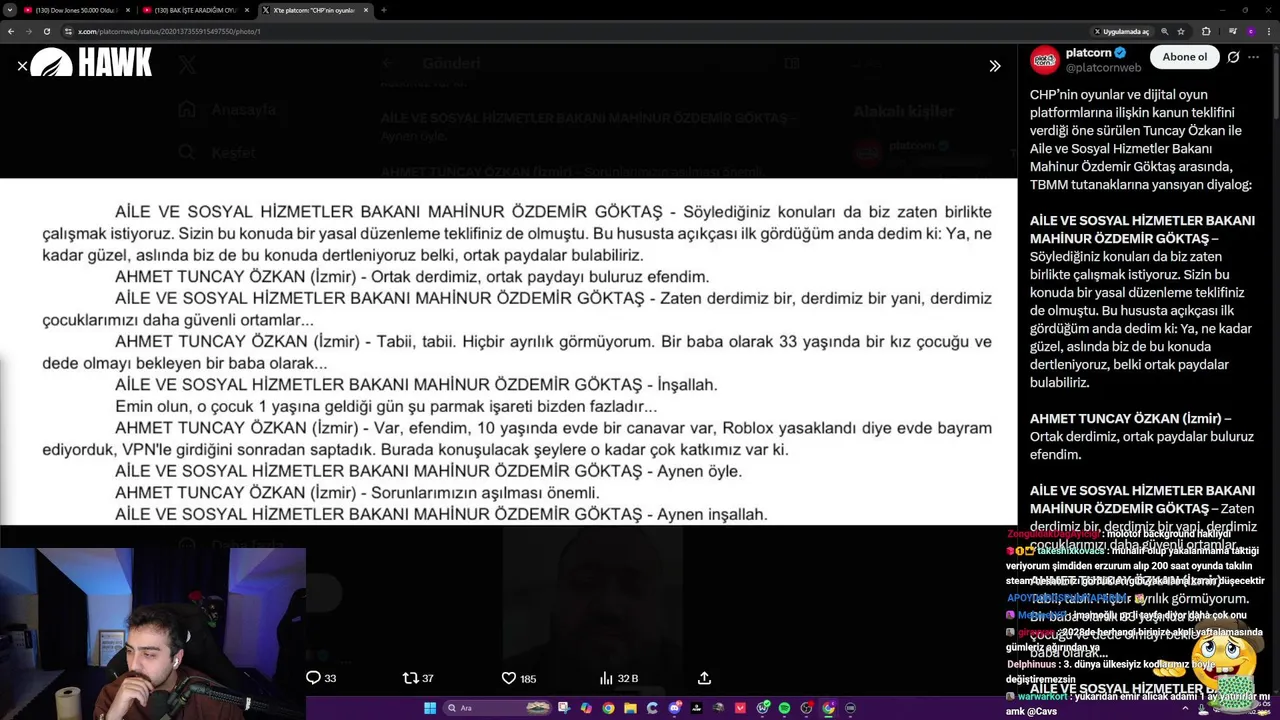Screen dimensions: 1280x720
Task: Open the Chrome three-dot menu
Action: (x=1269, y=31)
